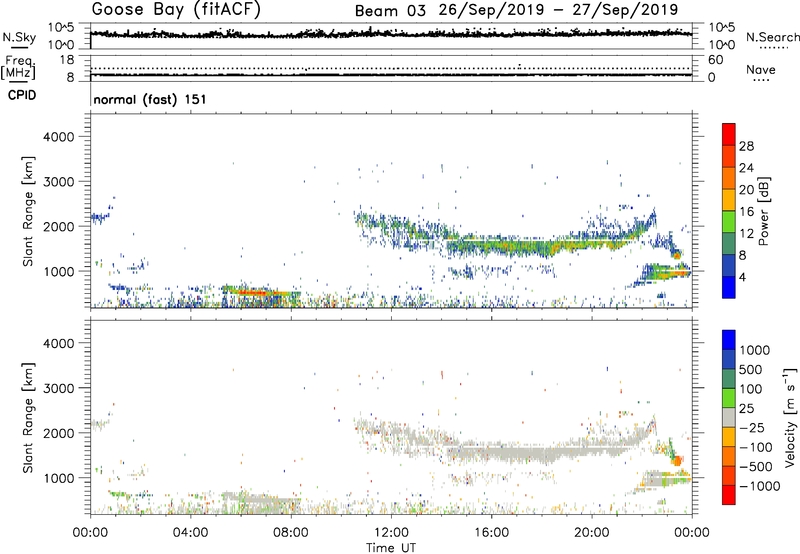800x554 pixels.
Task: Click the 20 label on Power colorbar
Action: coord(746,190)
